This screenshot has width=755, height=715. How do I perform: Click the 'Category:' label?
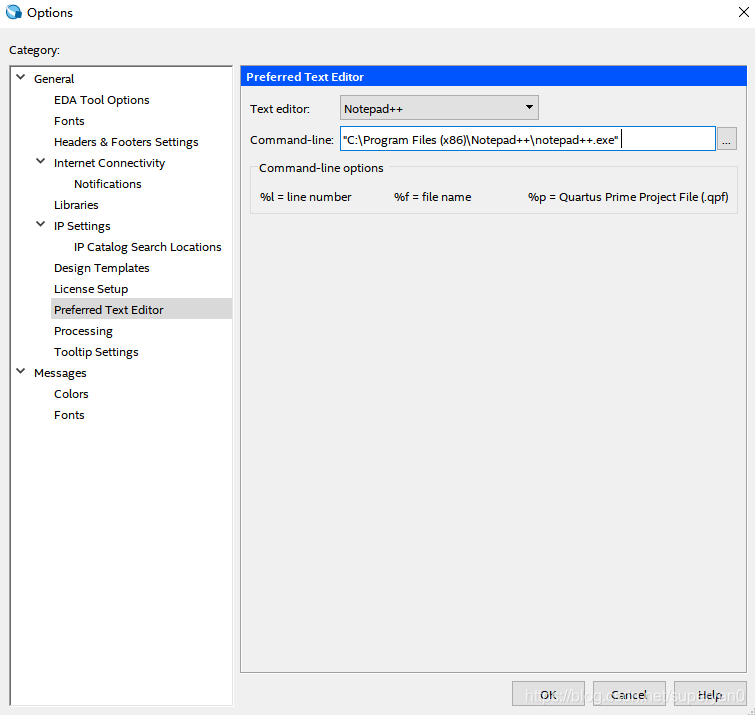click(x=34, y=50)
